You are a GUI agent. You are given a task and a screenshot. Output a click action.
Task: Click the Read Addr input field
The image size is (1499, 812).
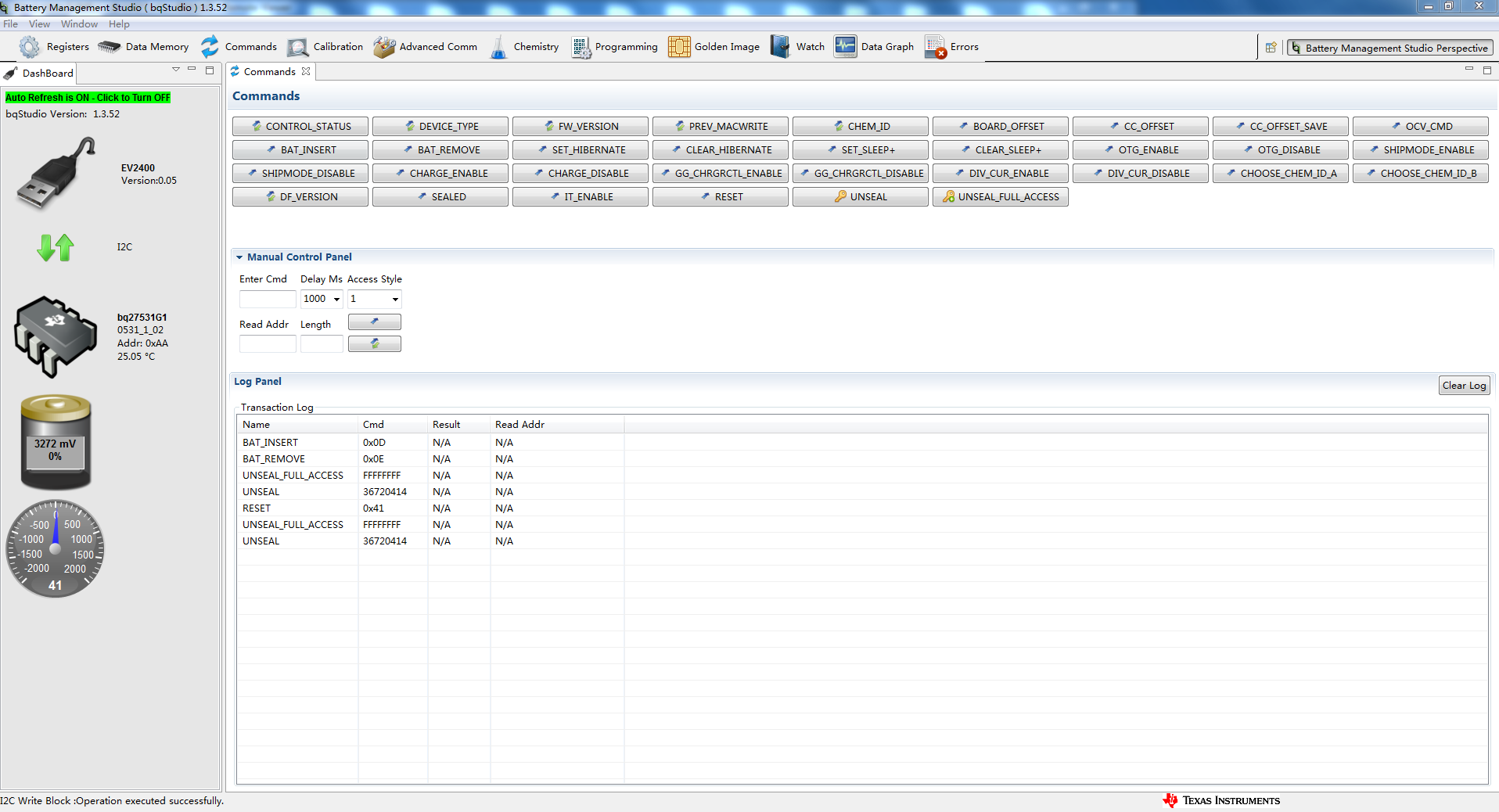pyautogui.click(x=268, y=344)
